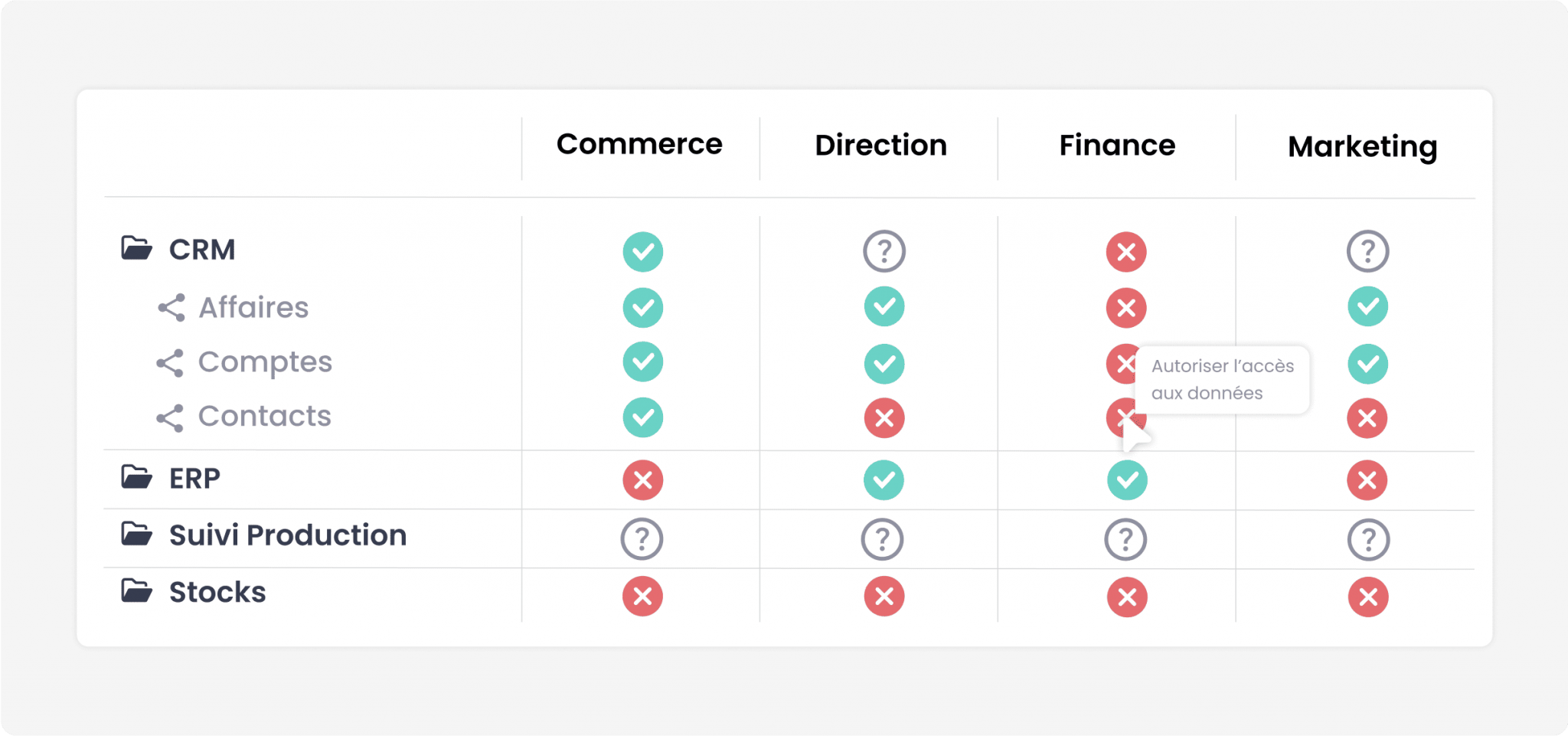Click the question mark for Suivi Production Finance
This screenshot has width=1568, height=736.
tap(1125, 539)
